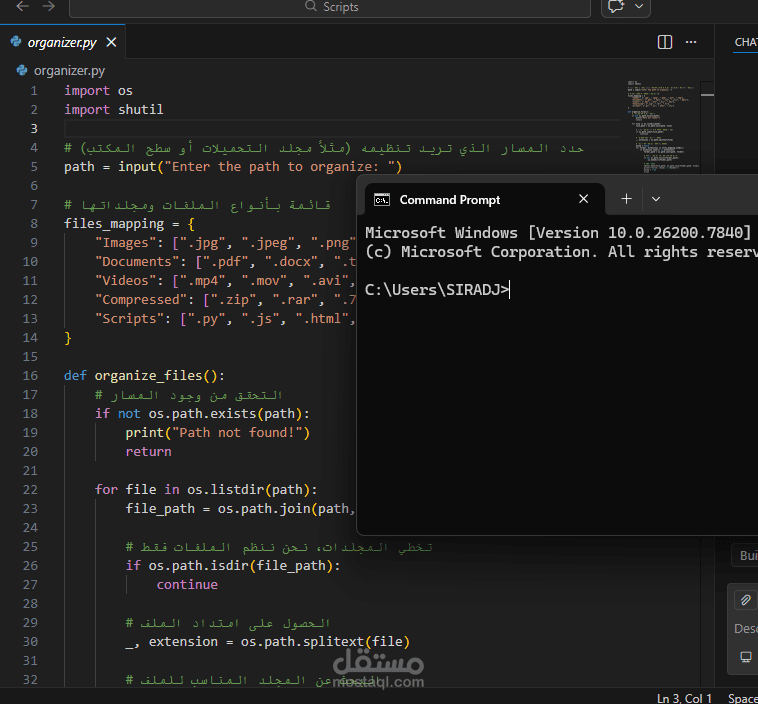Click the monitor icon in chat input

745,657
